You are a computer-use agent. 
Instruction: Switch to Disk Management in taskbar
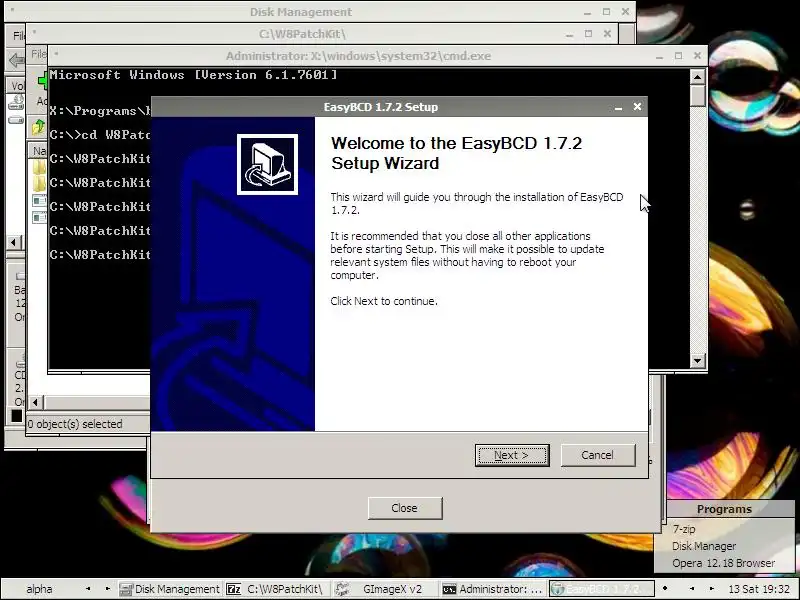(169, 589)
